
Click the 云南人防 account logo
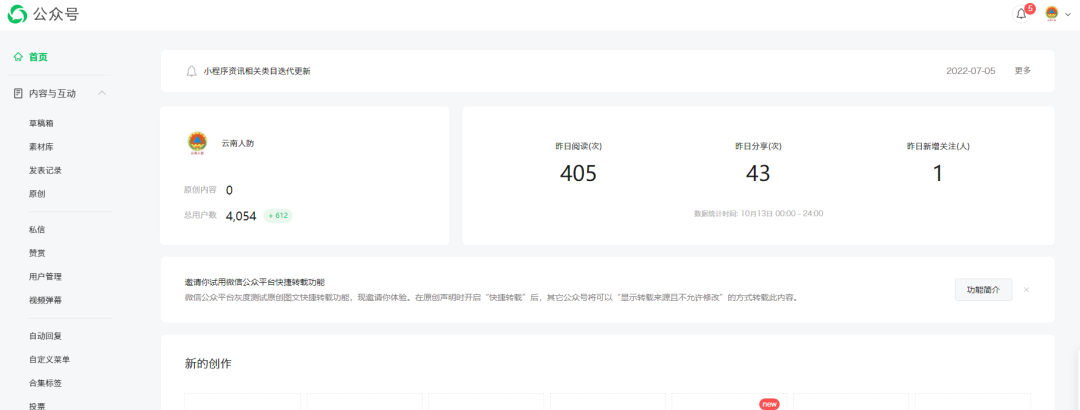coord(197,144)
